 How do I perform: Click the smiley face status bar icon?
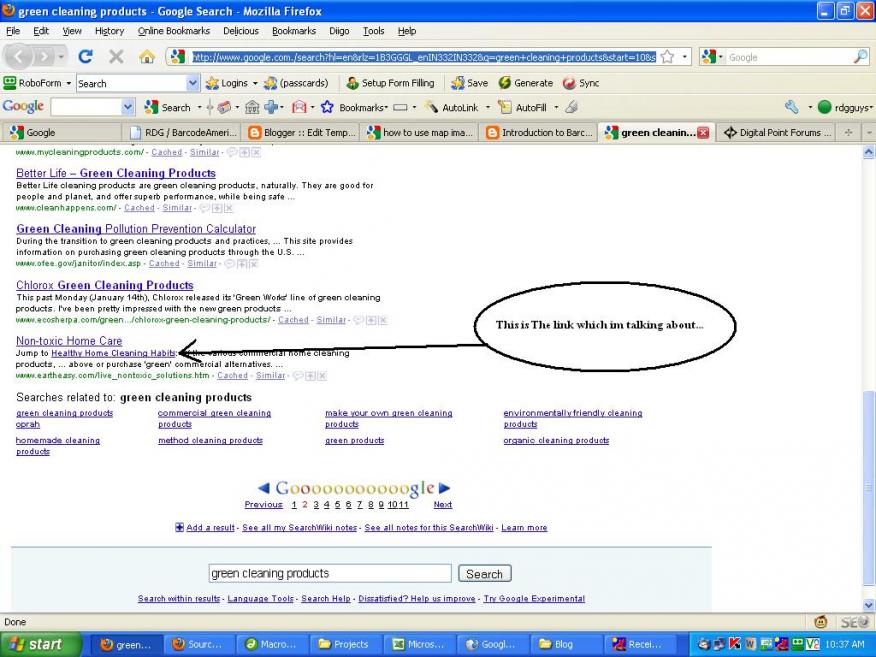tap(820, 622)
